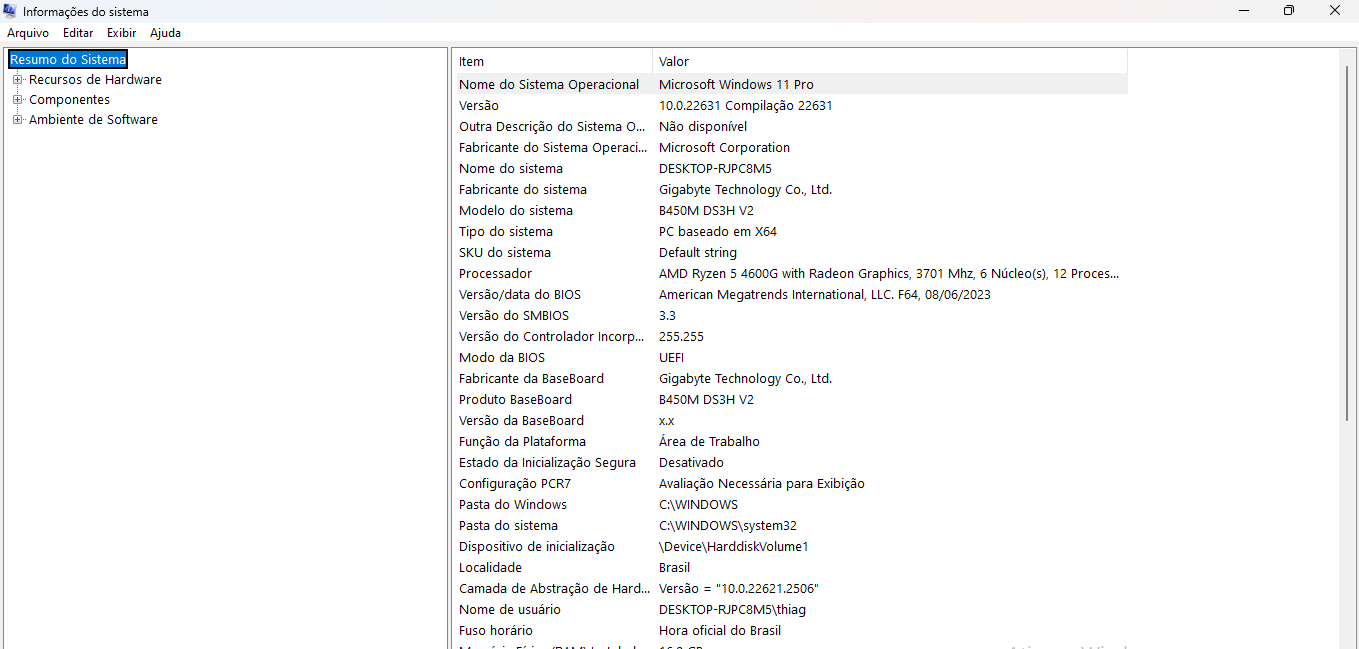Open the Ajuda menu
1359x649 pixels.
tap(165, 33)
